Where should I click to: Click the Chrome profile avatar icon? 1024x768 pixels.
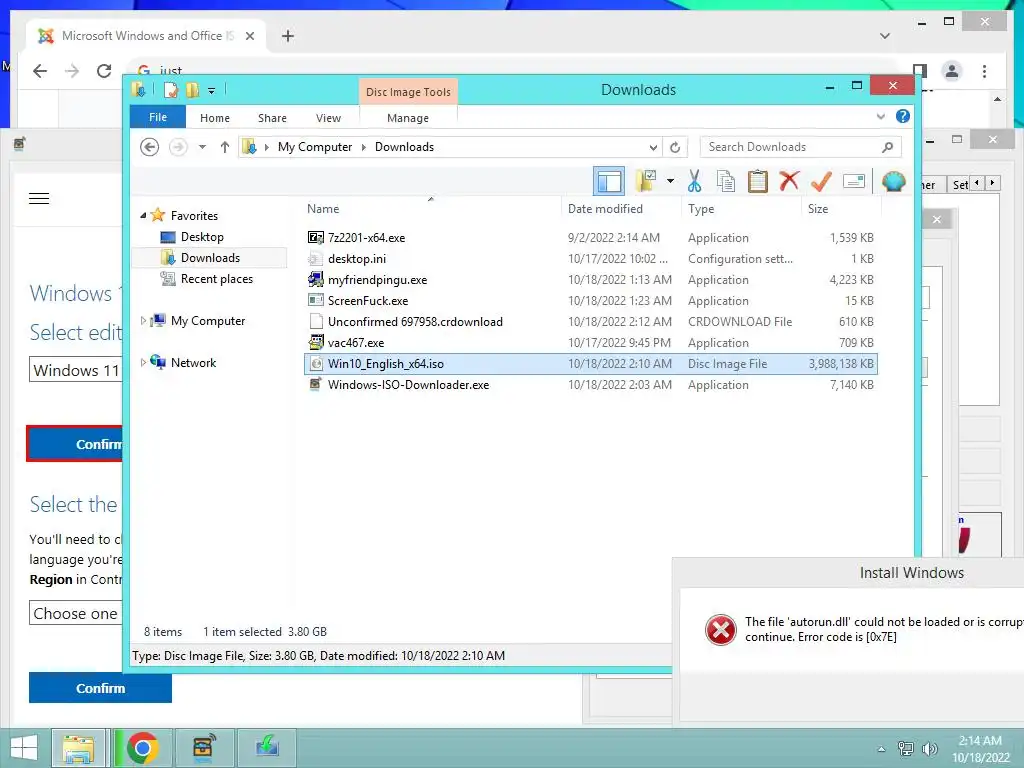(x=952, y=71)
